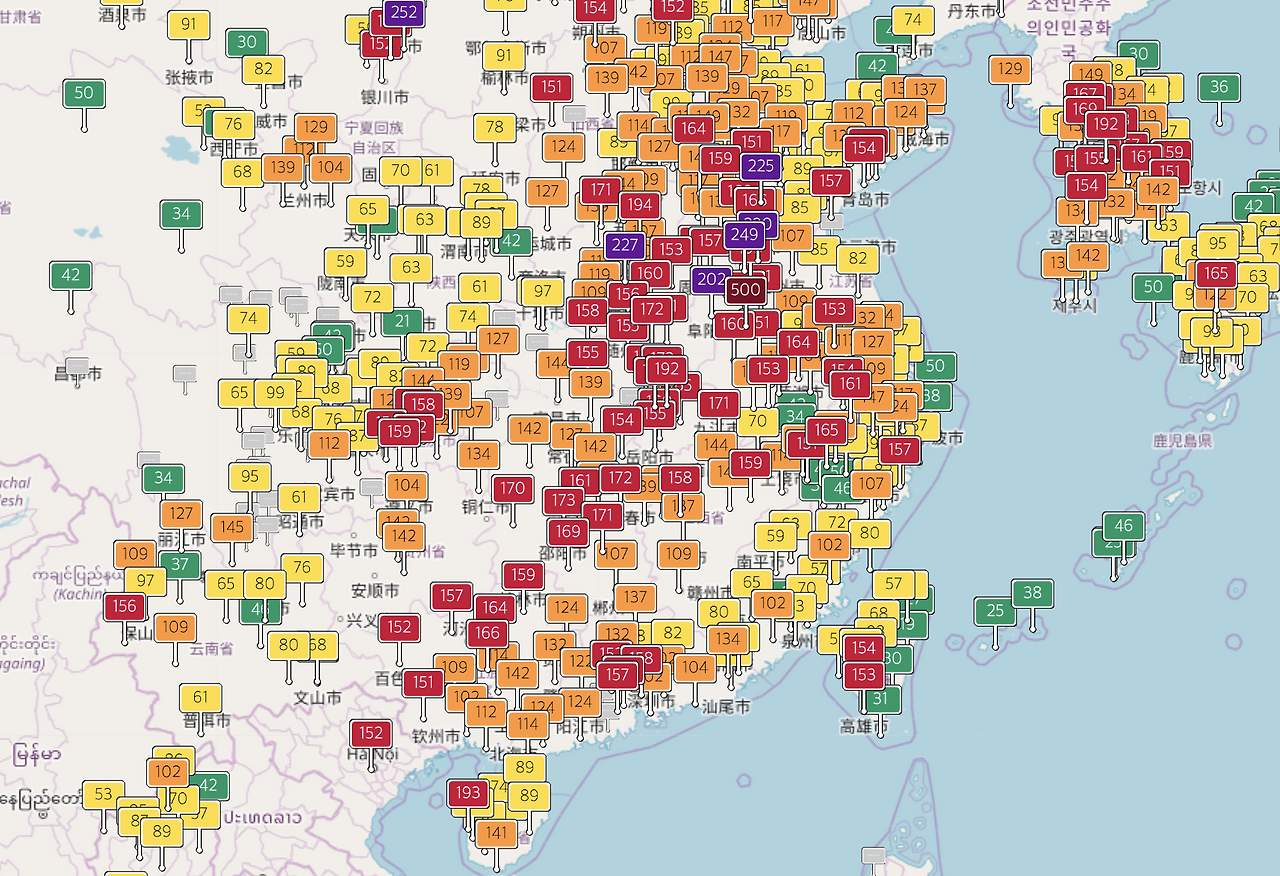Open the purple 225 AQI station

761,166
